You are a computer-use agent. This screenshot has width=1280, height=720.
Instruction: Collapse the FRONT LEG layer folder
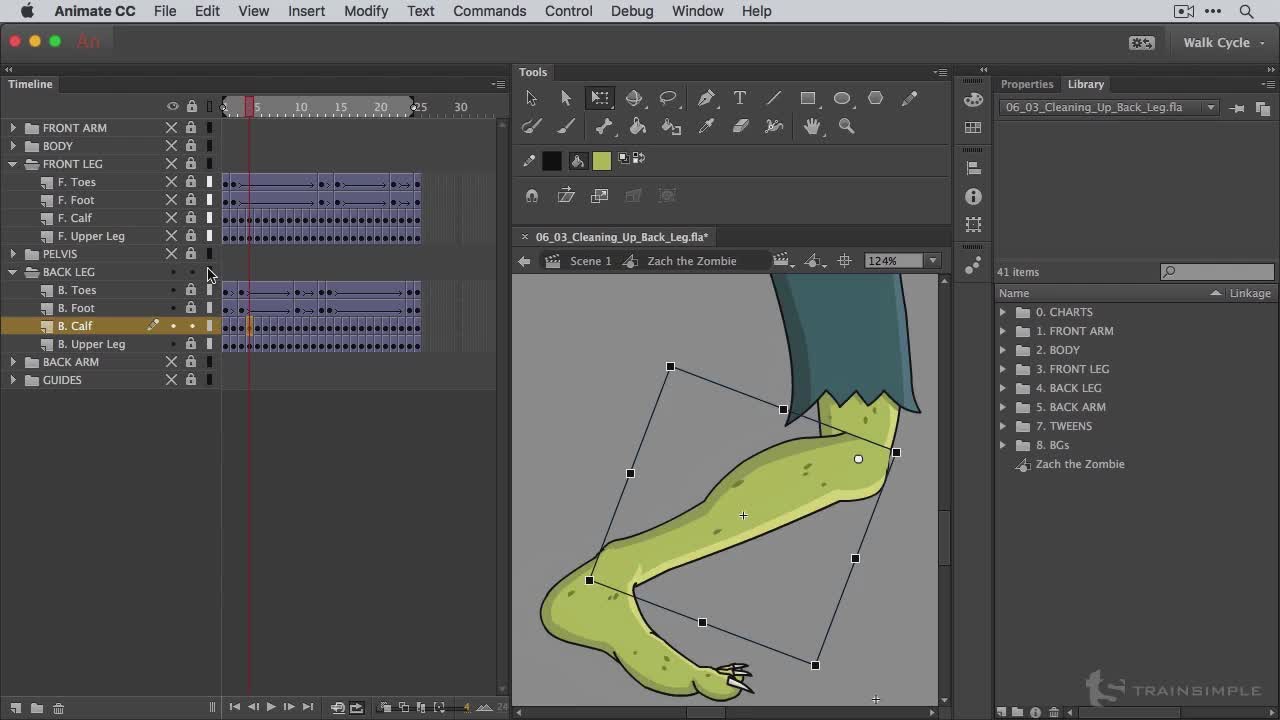click(13, 164)
